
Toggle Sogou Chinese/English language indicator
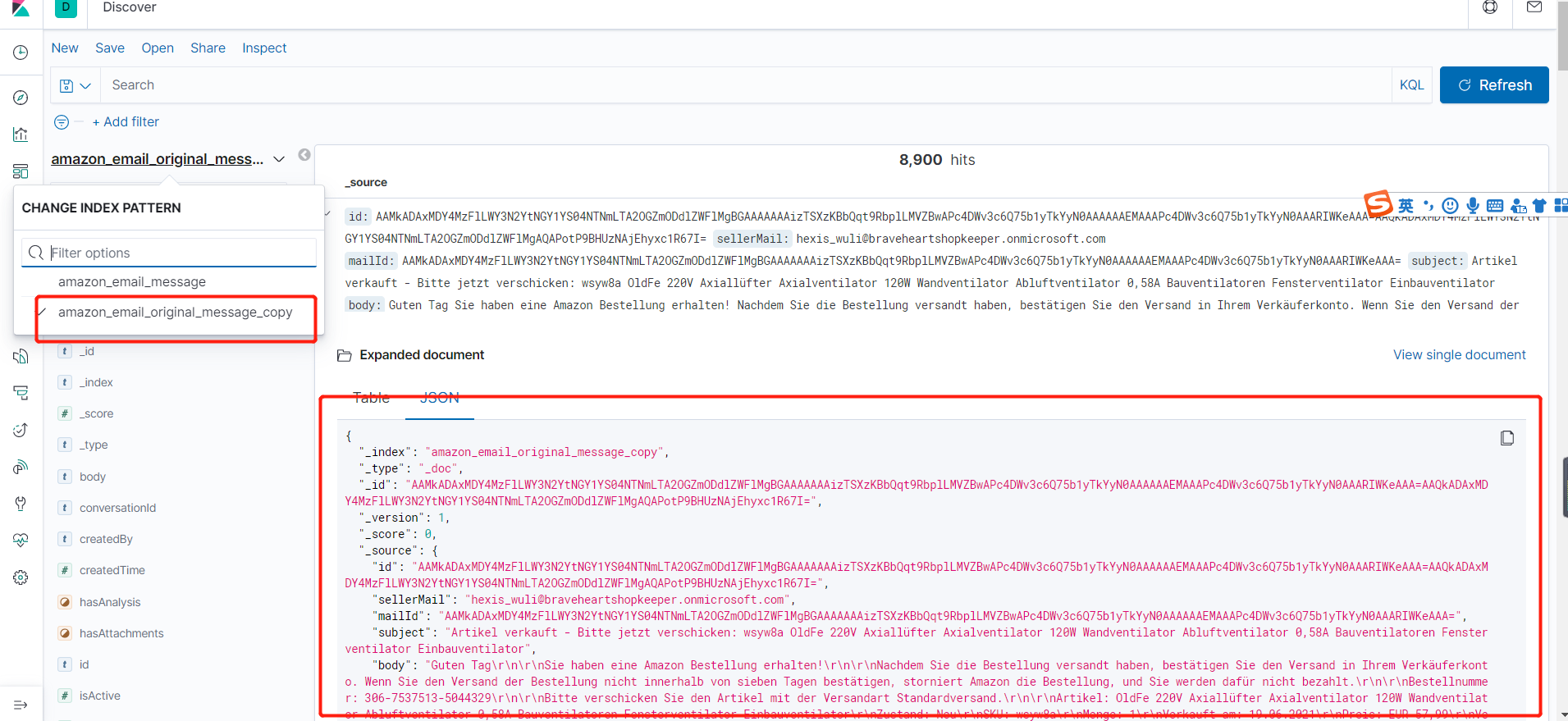click(1406, 205)
